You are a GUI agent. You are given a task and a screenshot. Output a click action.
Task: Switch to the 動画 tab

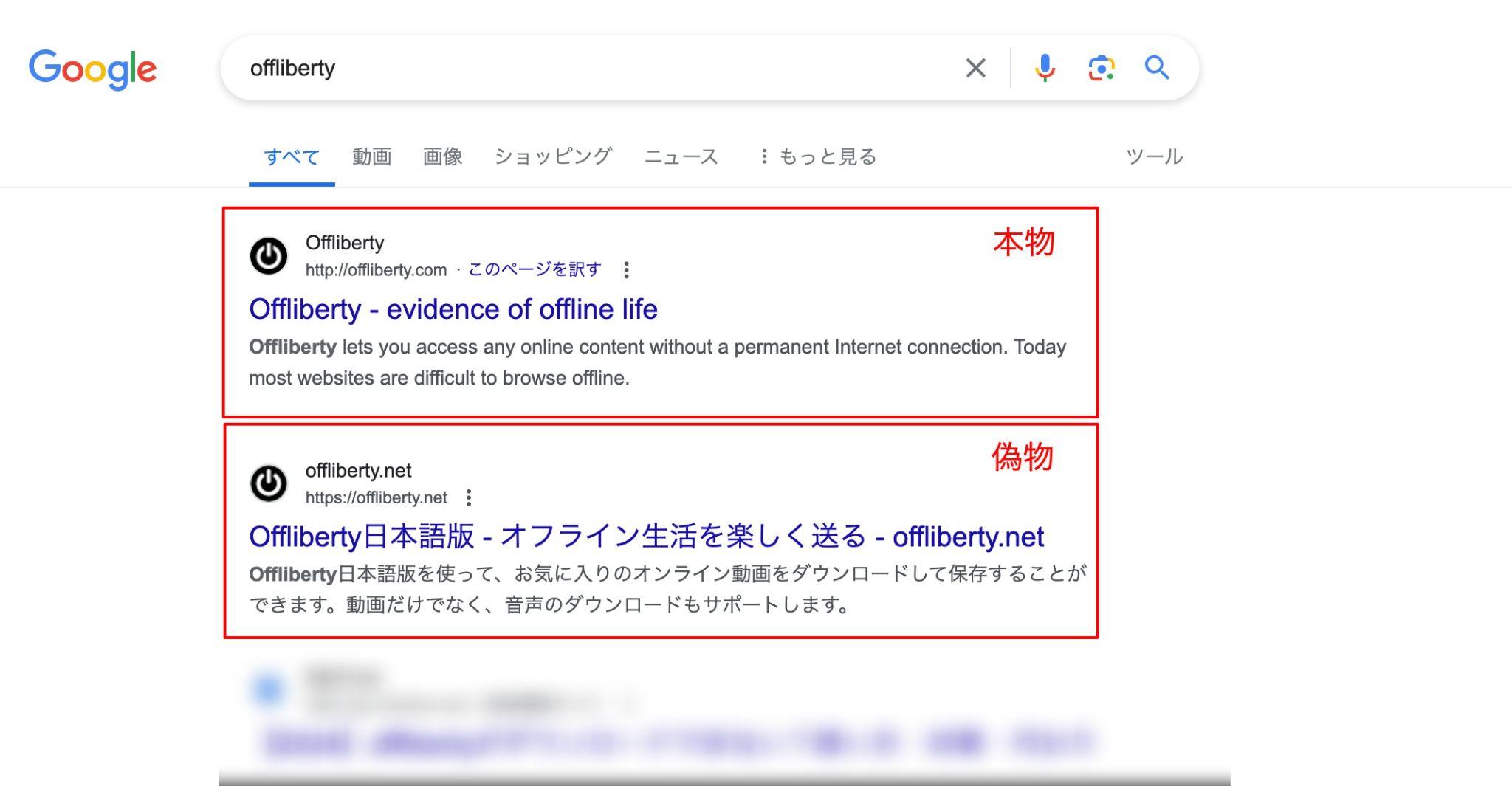click(x=371, y=156)
